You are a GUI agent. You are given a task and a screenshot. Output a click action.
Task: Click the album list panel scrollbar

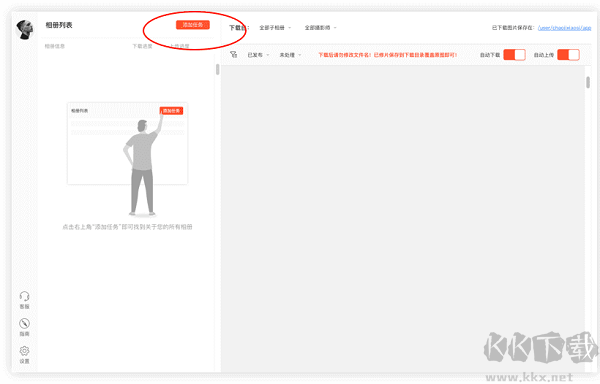(217, 69)
